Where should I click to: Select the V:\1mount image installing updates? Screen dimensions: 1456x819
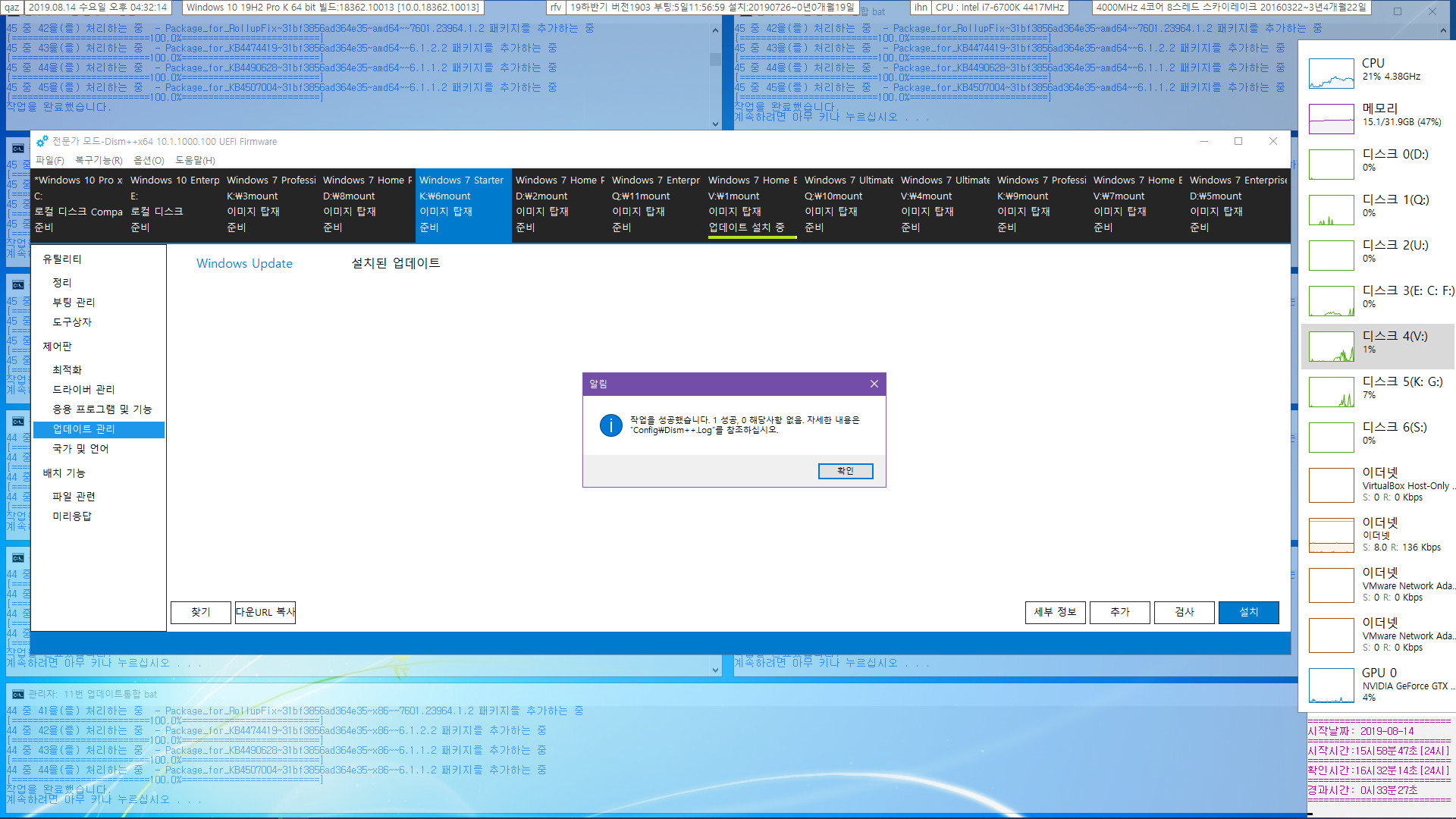[x=752, y=204]
